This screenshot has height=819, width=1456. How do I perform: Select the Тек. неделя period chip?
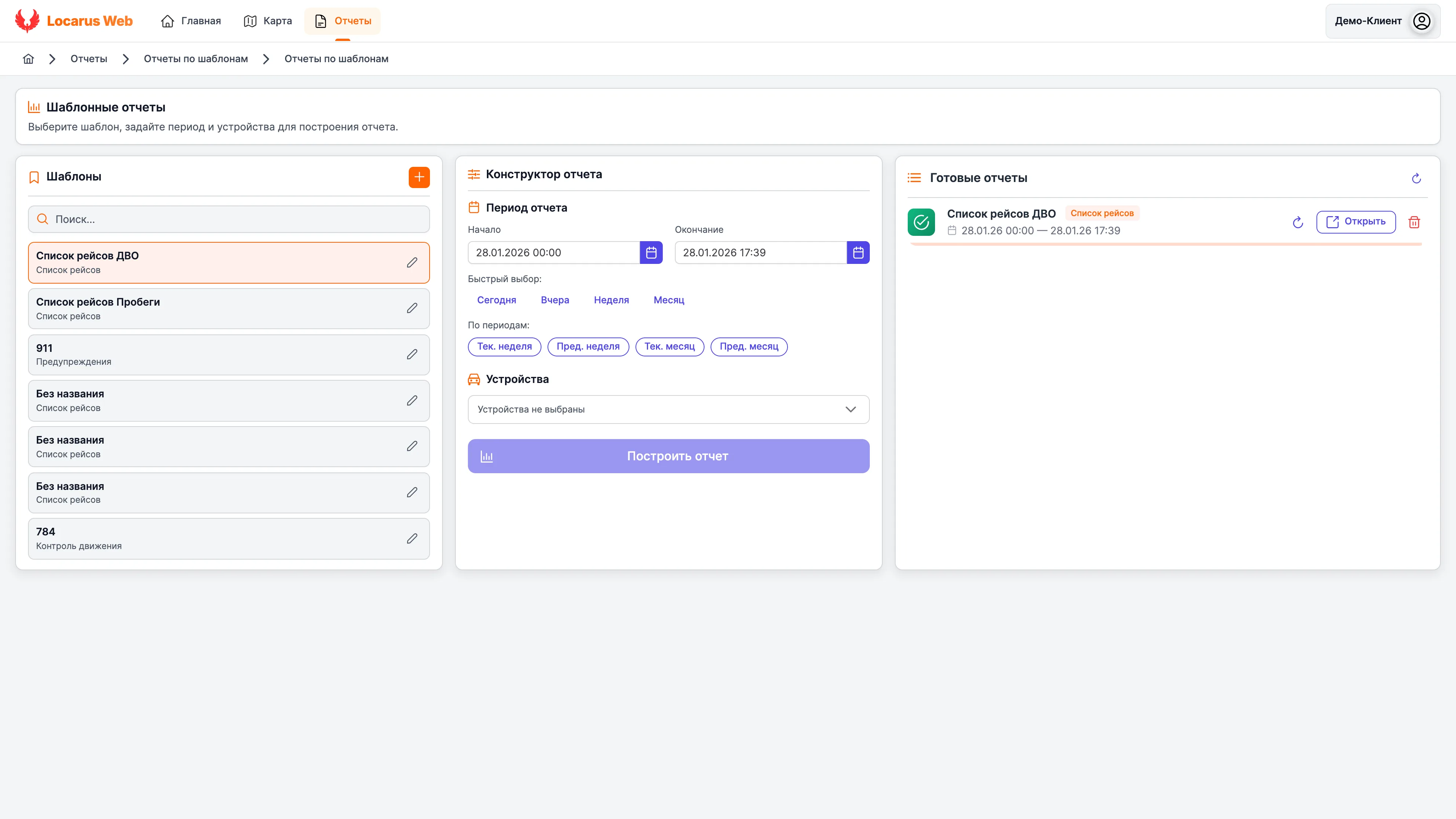click(x=504, y=347)
